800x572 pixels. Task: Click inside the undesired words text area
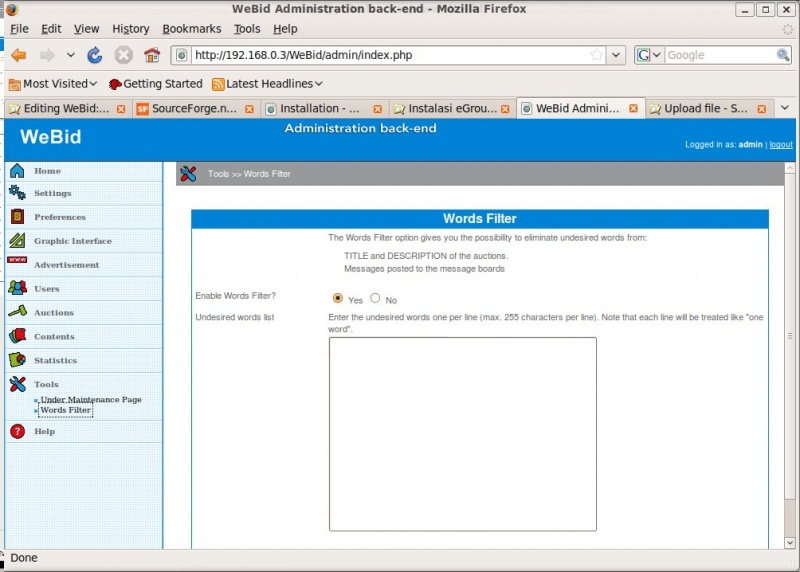coord(462,433)
